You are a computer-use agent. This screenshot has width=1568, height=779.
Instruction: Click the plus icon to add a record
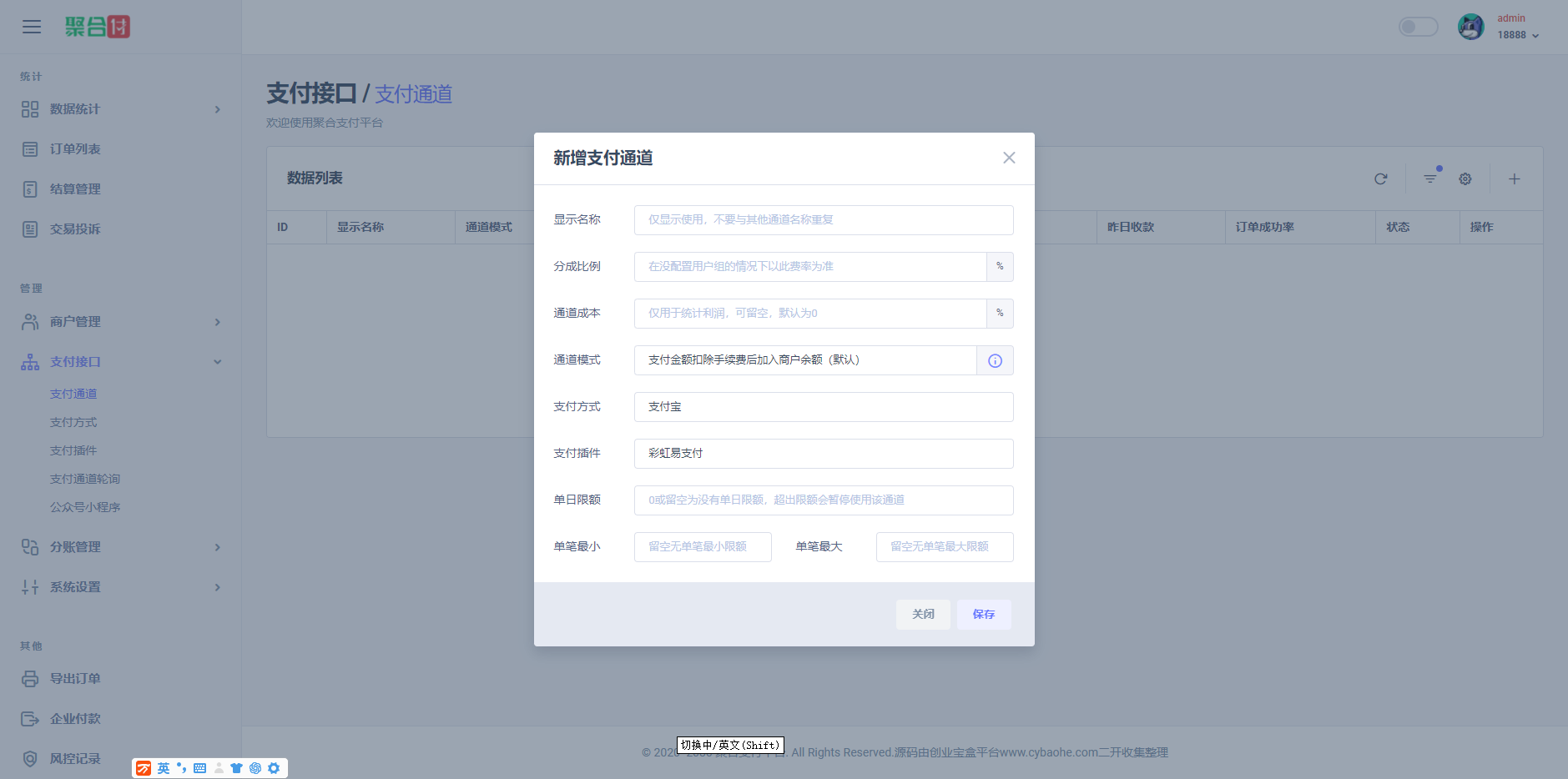tap(1515, 178)
